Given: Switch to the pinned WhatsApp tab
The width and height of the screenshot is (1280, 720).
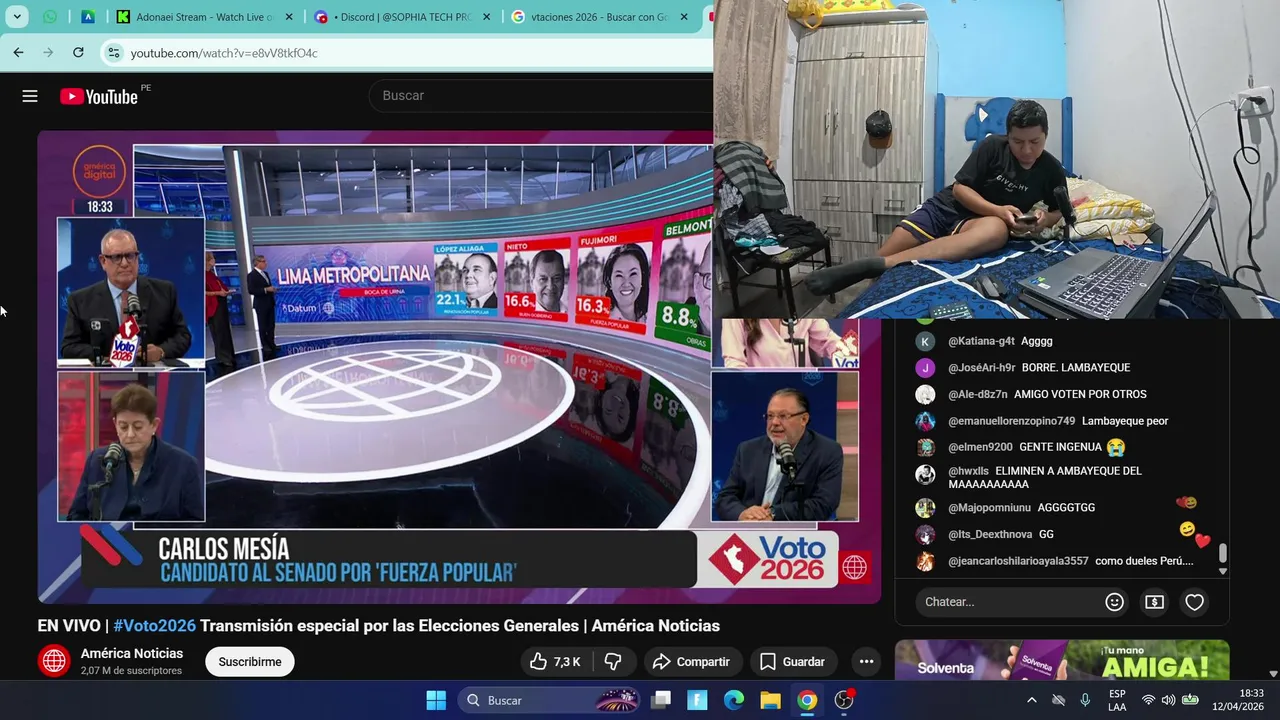Looking at the screenshot, I should [50, 17].
